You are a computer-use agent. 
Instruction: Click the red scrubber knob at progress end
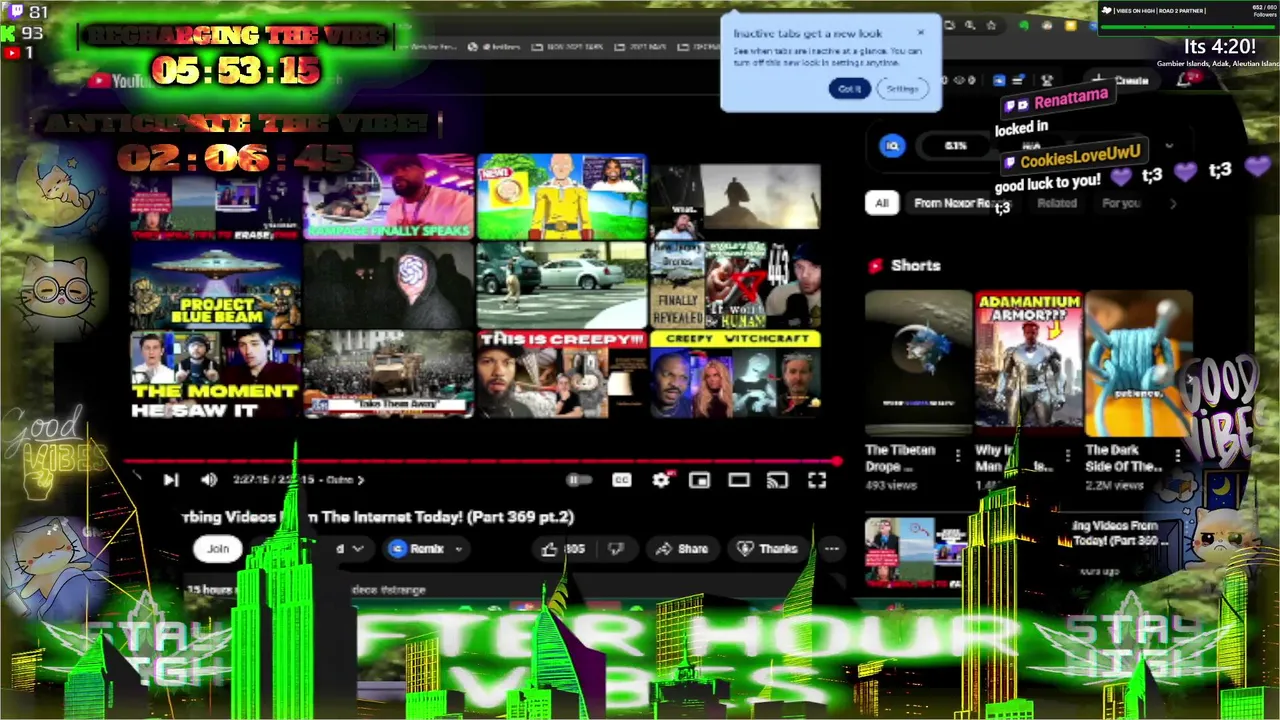(x=836, y=462)
